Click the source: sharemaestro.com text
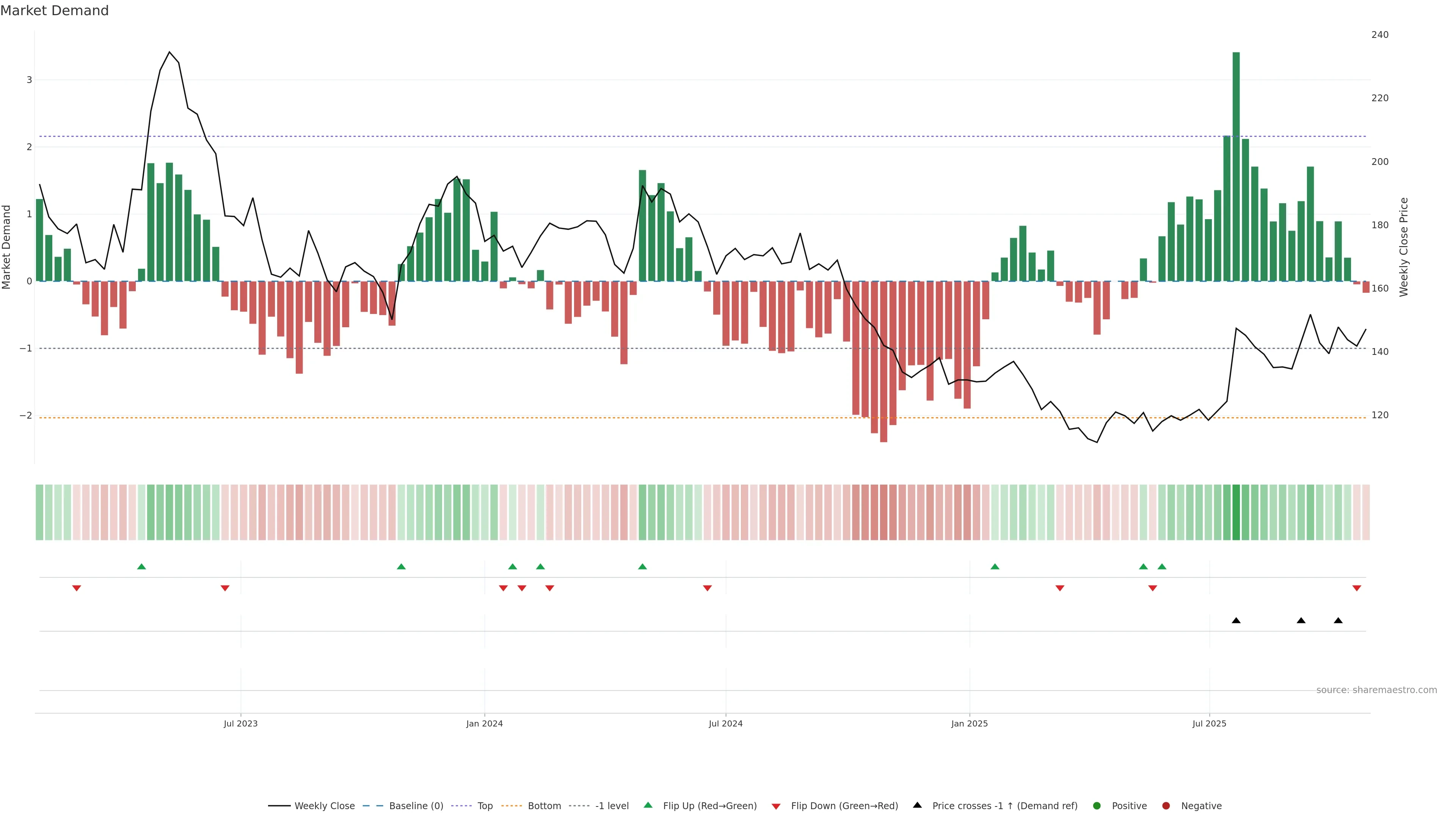Screen dimensions: 1456x819 [x=1376, y=690]
